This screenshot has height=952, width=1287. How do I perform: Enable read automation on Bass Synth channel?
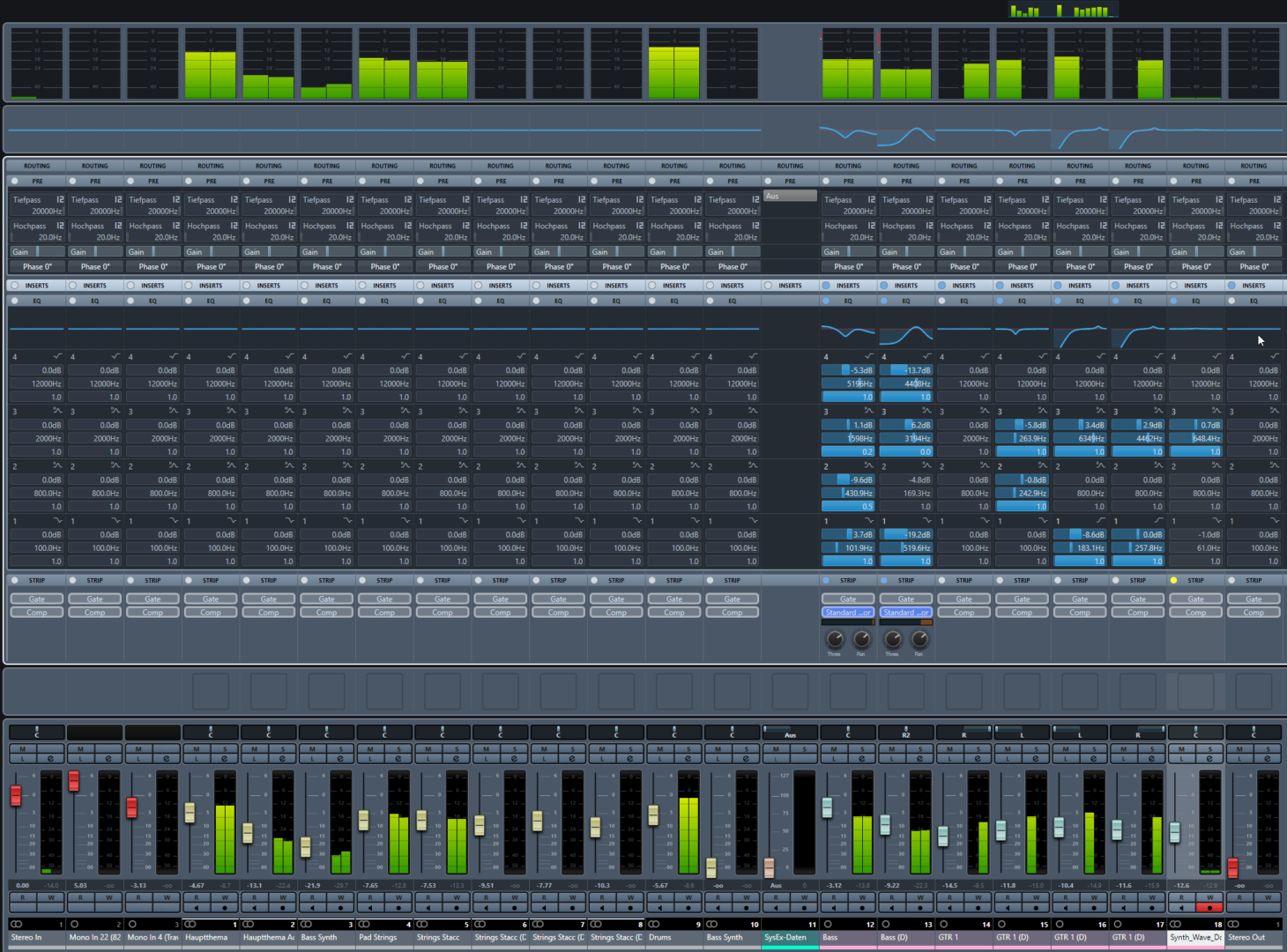click(x=312, y=897)
